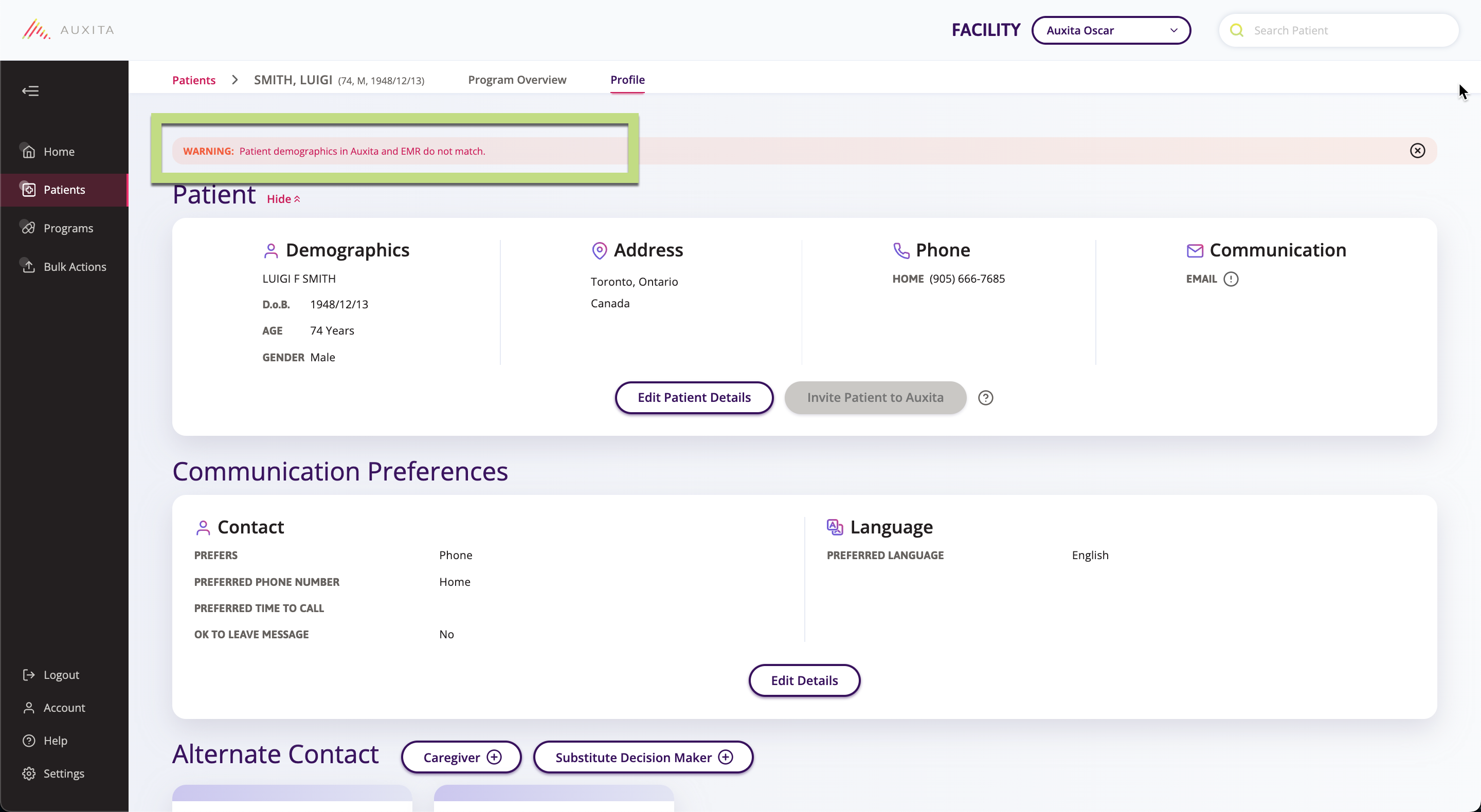Open Programs in the sidebar
Viewport: 1481px width, 812px height.
pos(64,228)
